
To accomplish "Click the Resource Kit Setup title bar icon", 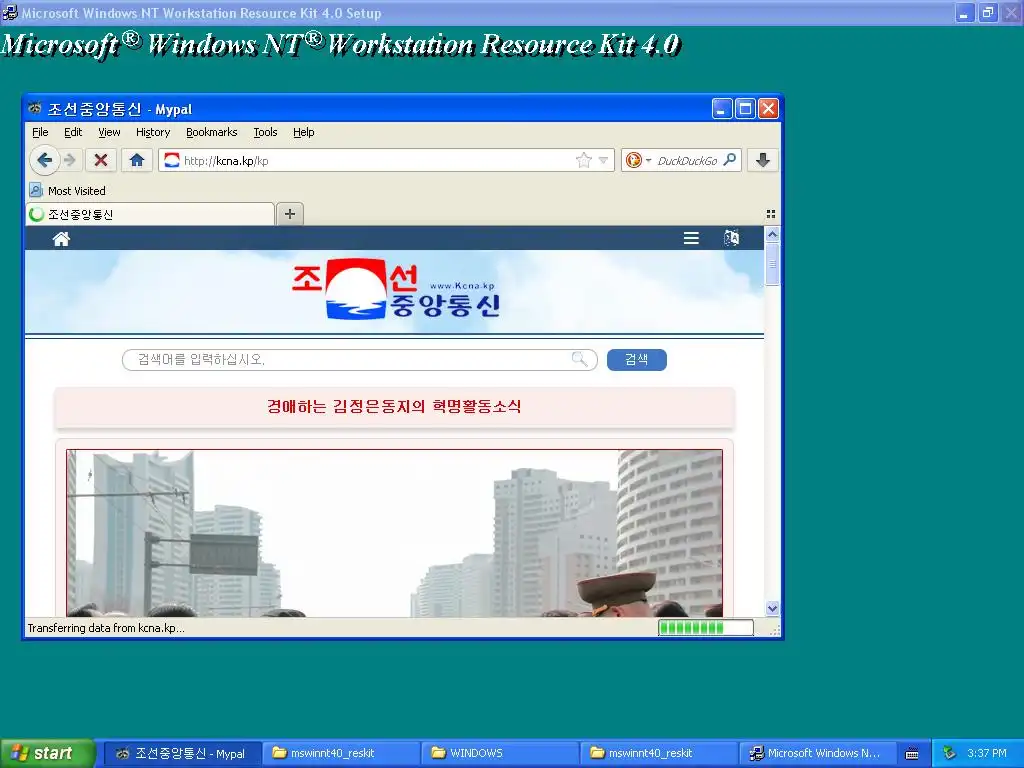I will [x=10, y=12].
